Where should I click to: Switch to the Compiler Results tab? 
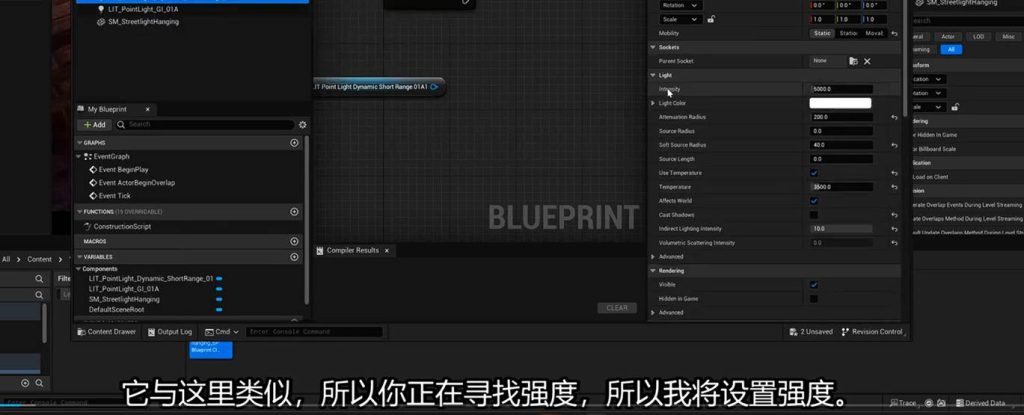[352, 250]
